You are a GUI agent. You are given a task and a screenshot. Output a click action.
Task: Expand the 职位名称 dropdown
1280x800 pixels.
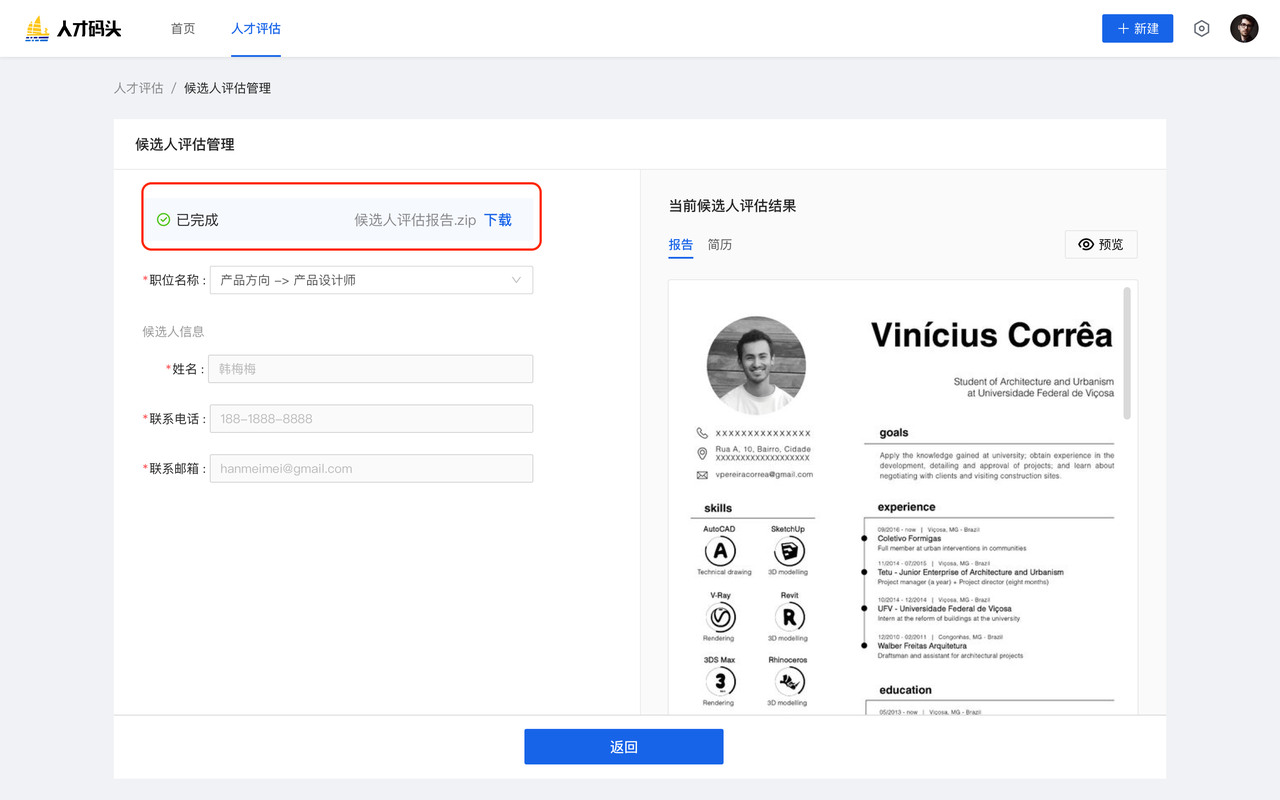371,280
